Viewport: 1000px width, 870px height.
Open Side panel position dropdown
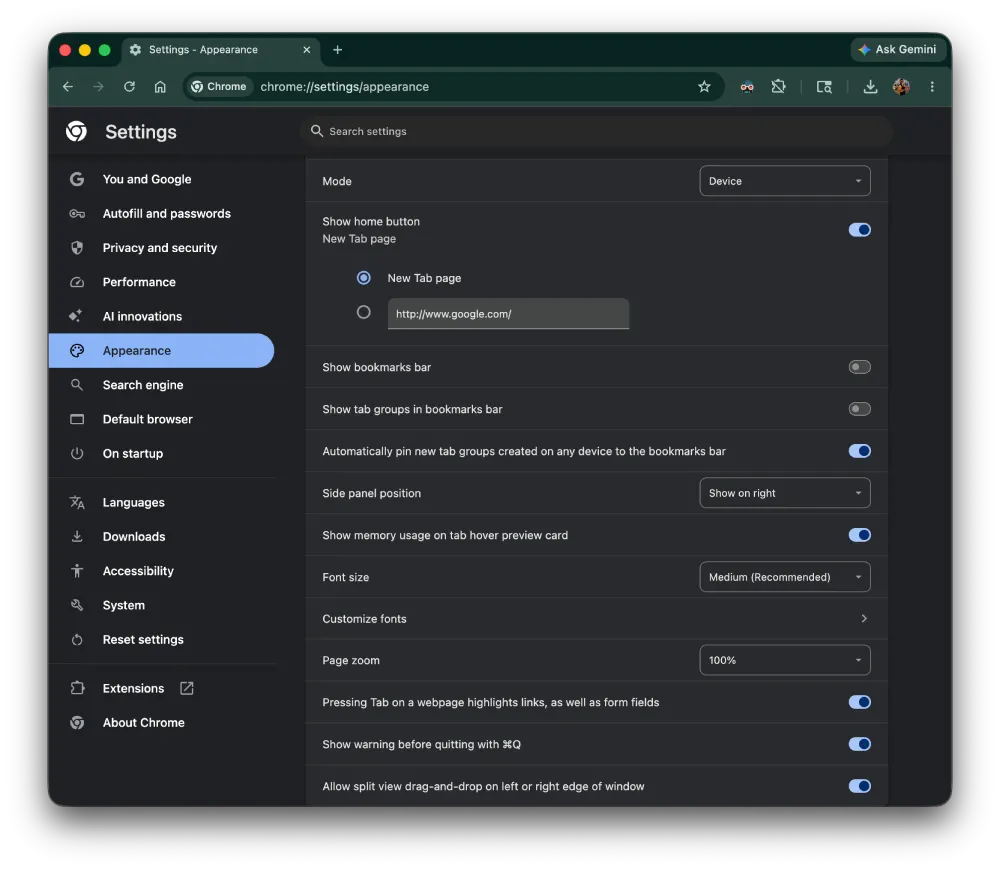[785, 493]
